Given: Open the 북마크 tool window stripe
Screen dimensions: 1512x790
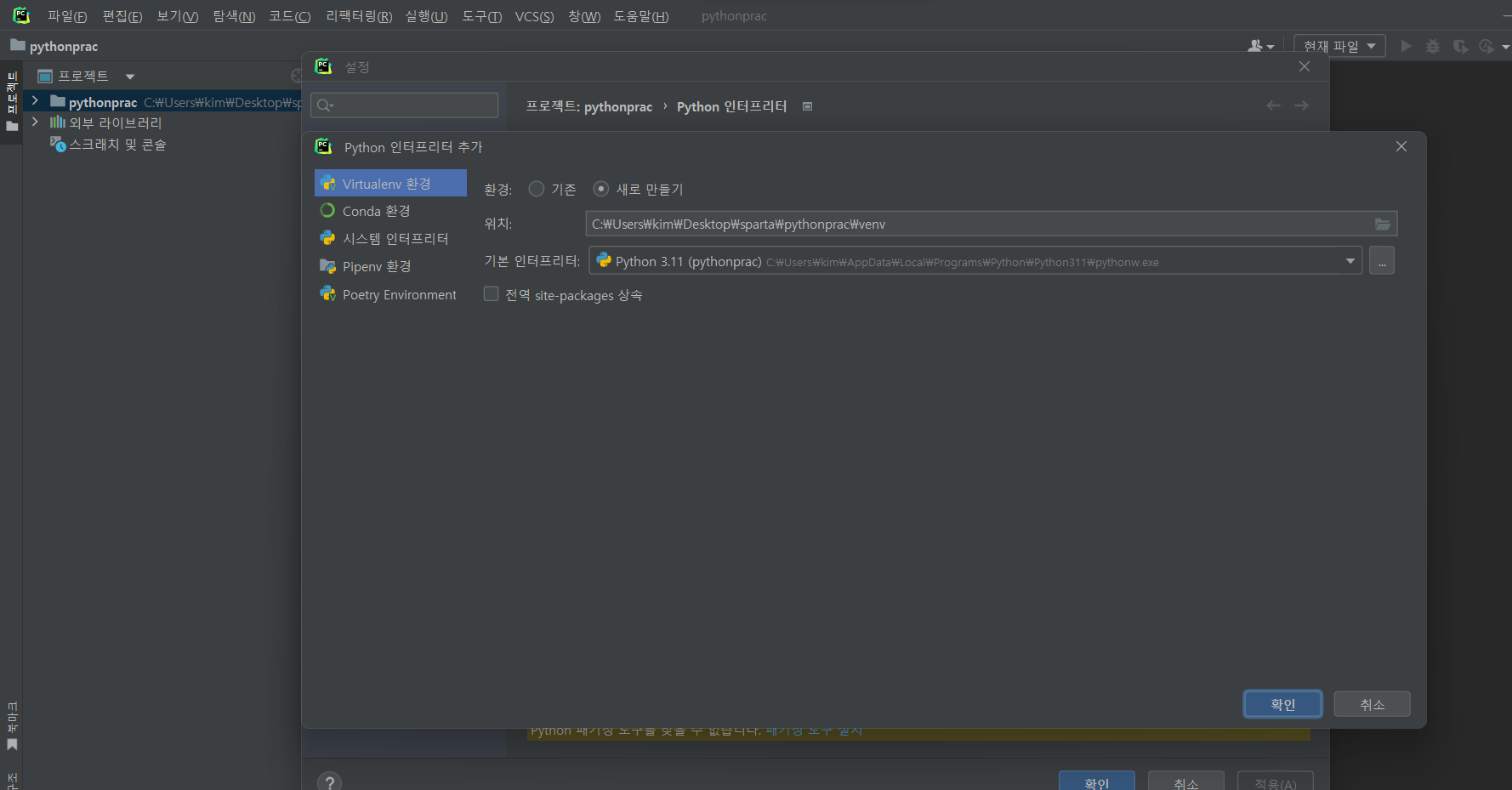Looking at the screenshot, I should click(x=12, y=725).
